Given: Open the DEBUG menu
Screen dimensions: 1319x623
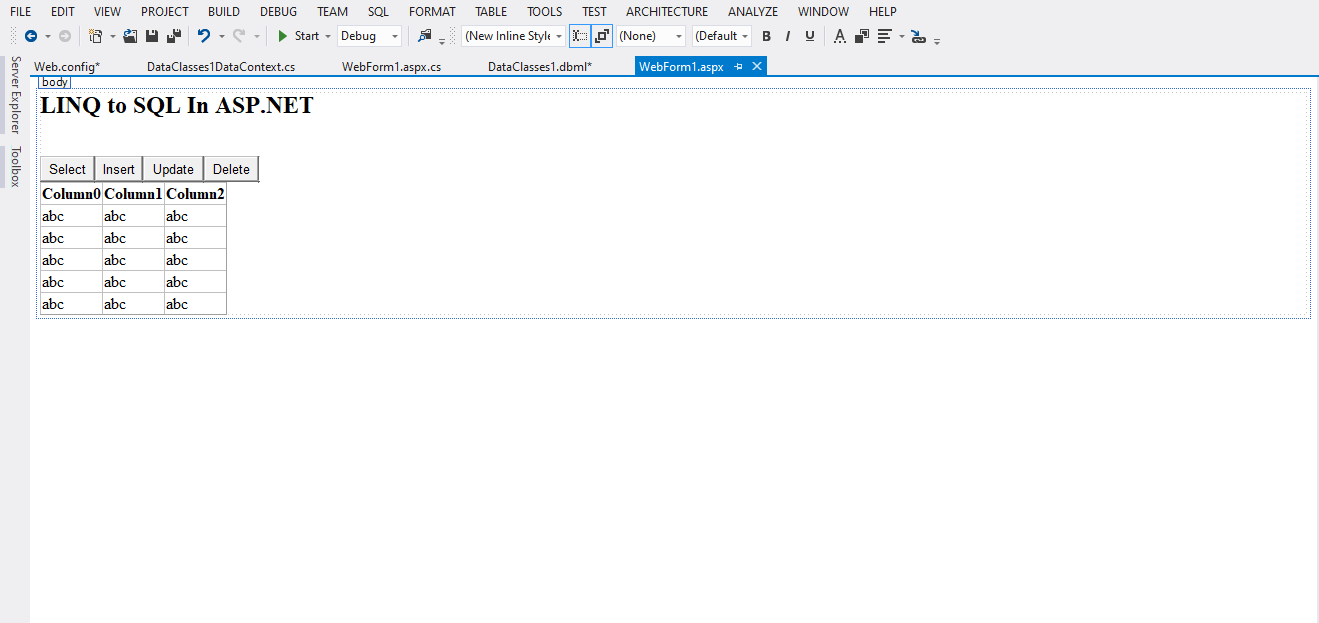Looking at the screenshot, I should (278, 12).
